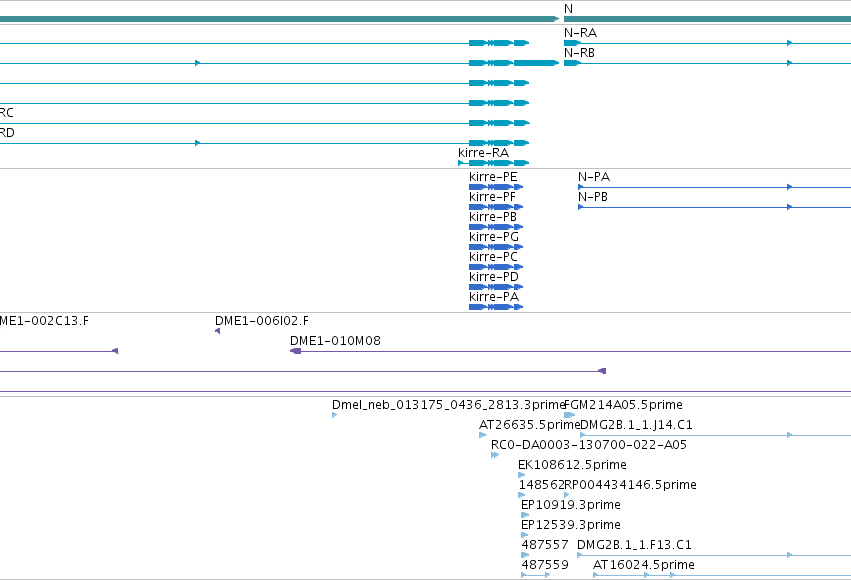Screen dimensions: 851x580
Task: Click the arrowhead at DME1-010M08 start
Action: (x=295, y=351)
